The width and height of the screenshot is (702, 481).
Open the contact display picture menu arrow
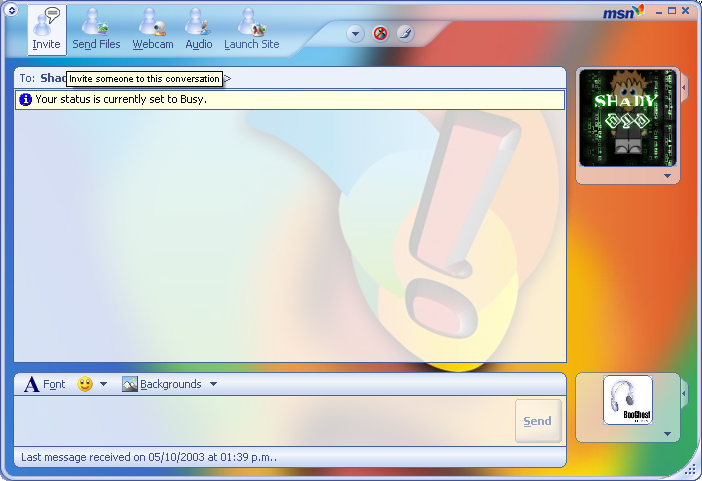[667, 176]
